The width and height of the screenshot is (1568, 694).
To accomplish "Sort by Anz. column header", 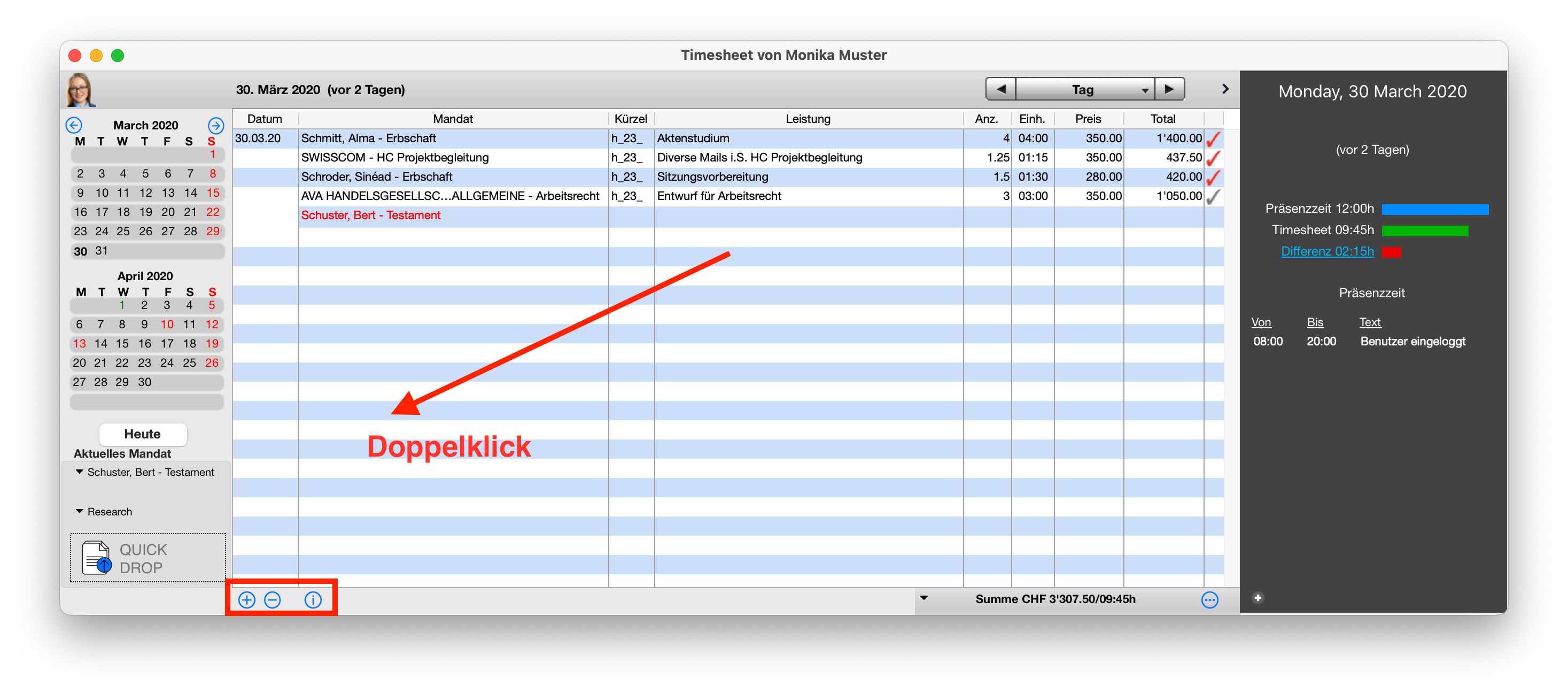I will 986,119.
